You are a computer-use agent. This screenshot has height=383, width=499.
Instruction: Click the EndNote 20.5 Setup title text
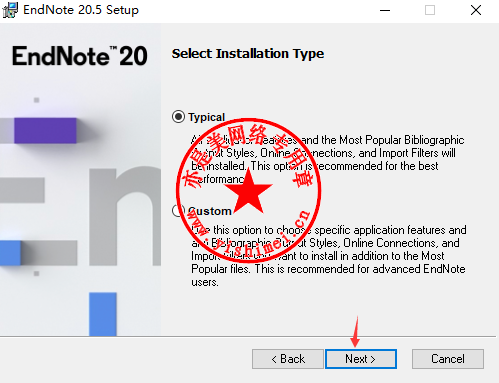pos(81,10)
